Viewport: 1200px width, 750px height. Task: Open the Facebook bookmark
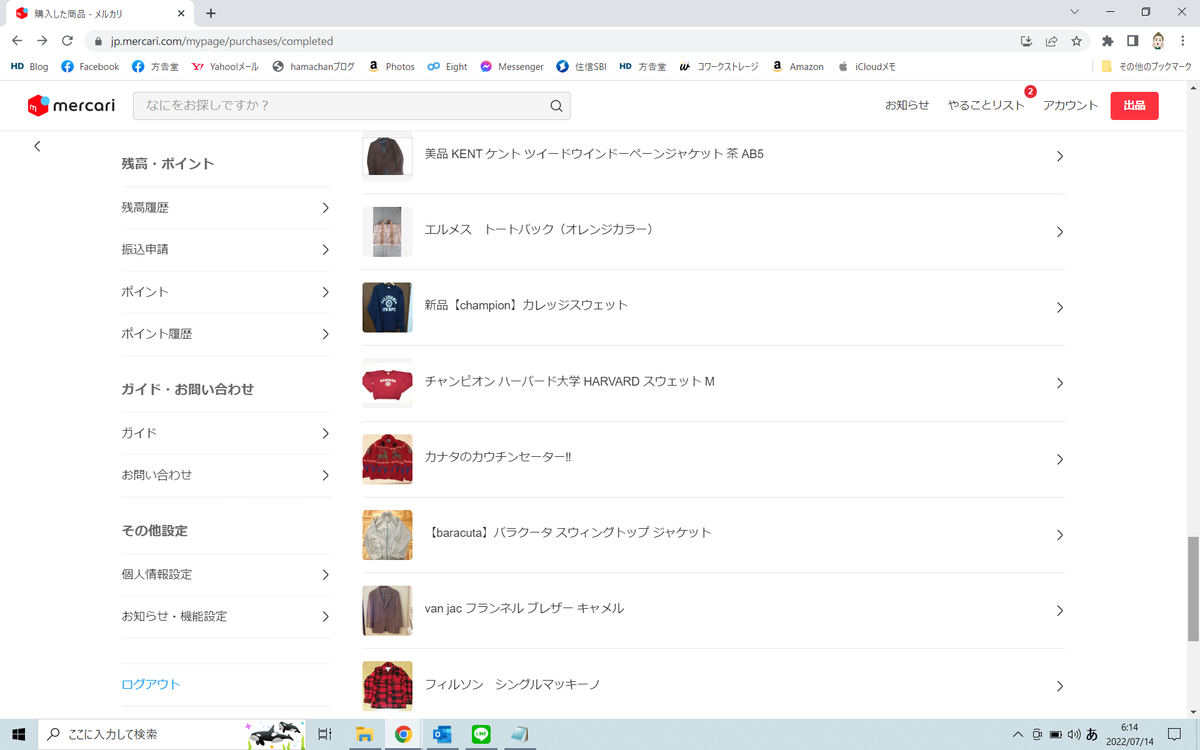tap(90, 67)
